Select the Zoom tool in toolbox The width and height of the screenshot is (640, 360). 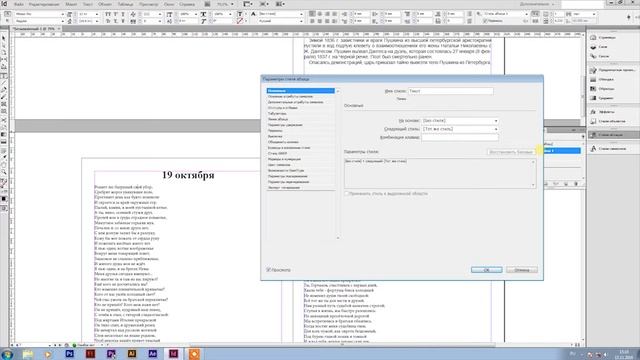(4, 172)
